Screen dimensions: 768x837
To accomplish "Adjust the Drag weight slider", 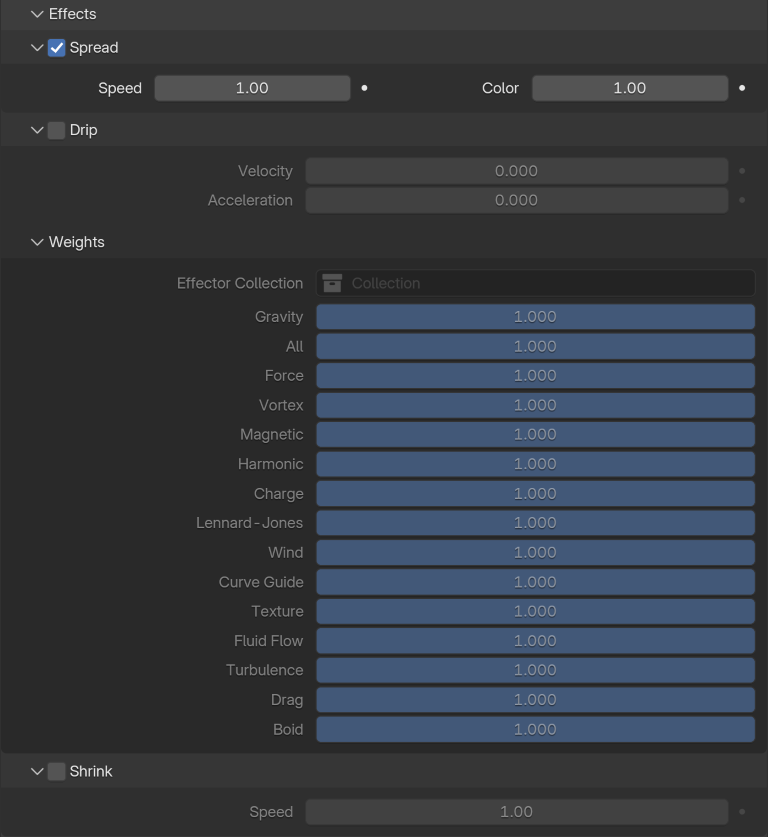I will [x=535, y=700].
